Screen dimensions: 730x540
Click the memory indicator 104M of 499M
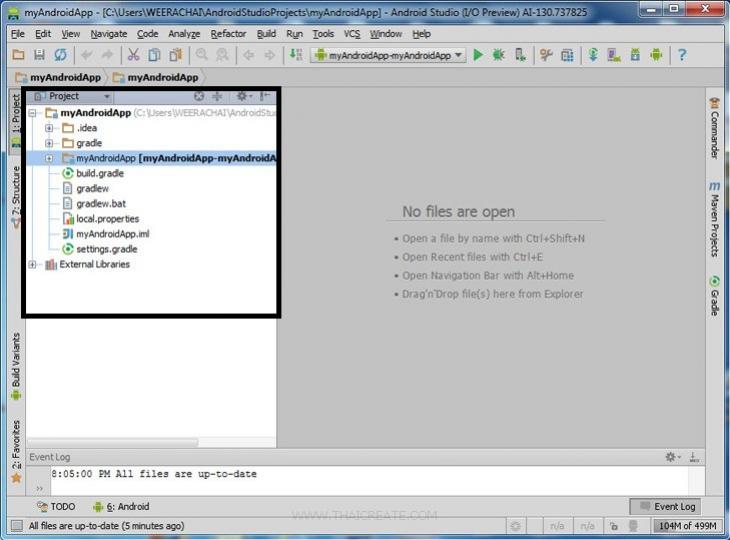[687, 526]
